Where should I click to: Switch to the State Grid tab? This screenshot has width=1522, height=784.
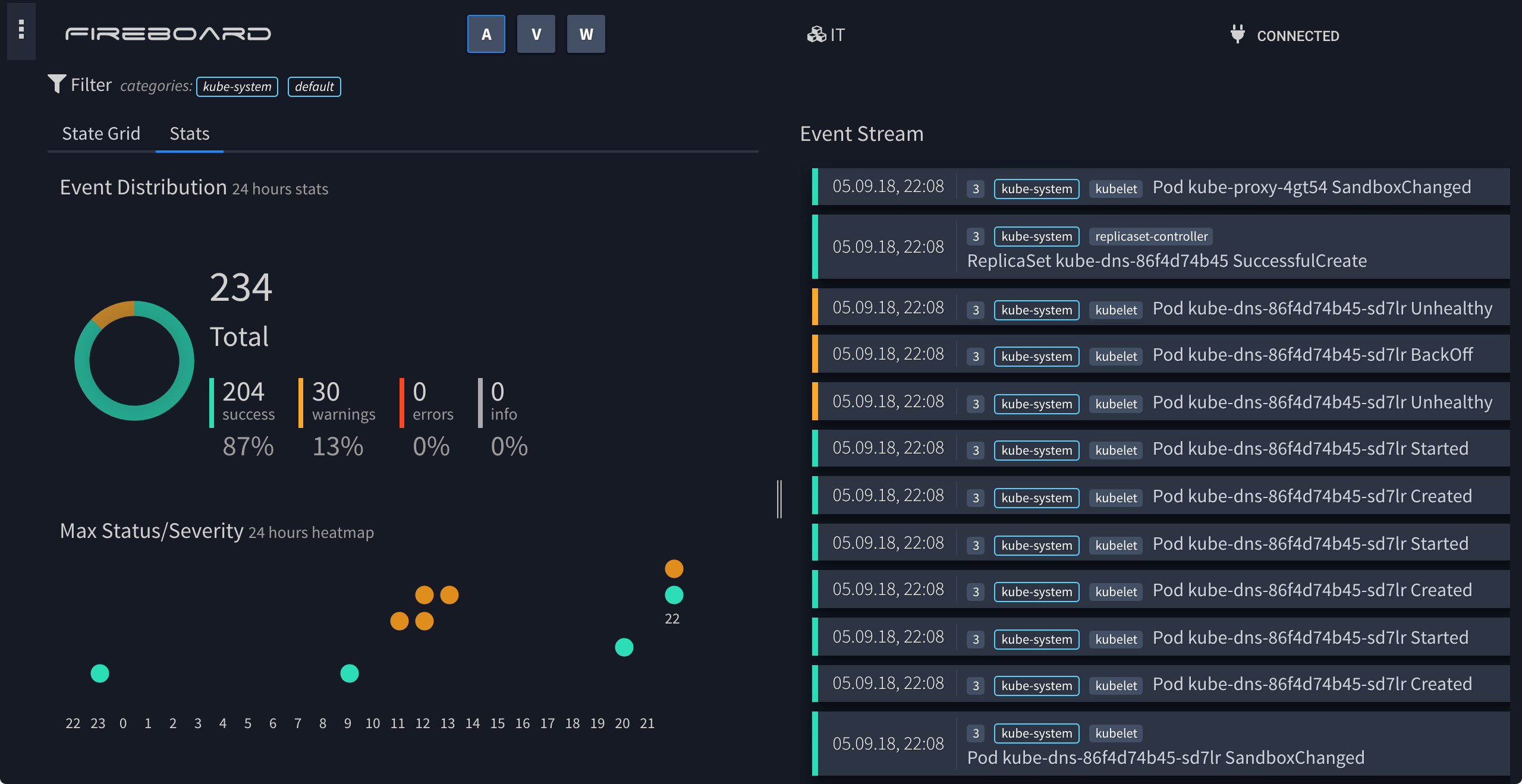coord(101,133)
